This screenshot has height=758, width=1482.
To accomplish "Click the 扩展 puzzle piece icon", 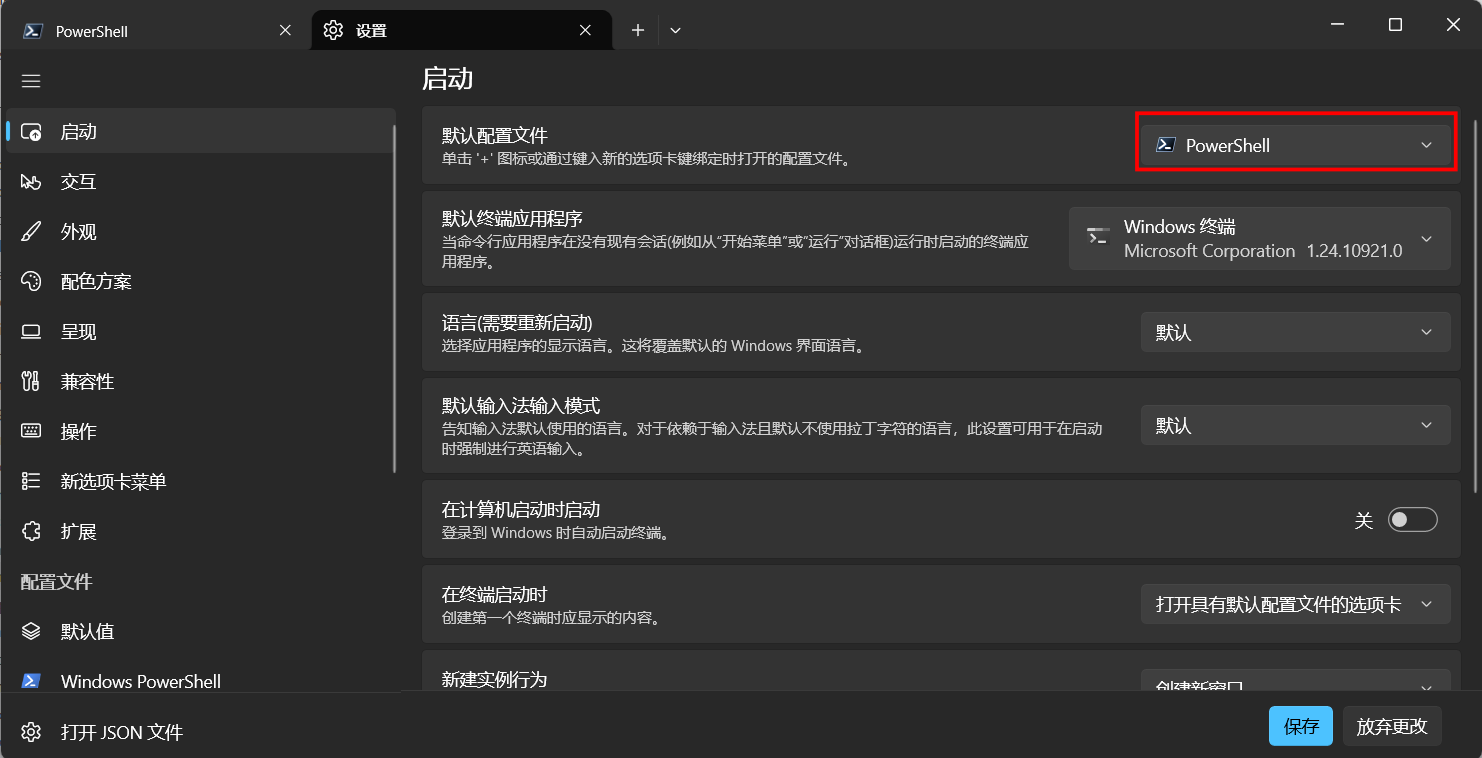I will point(31,532).
